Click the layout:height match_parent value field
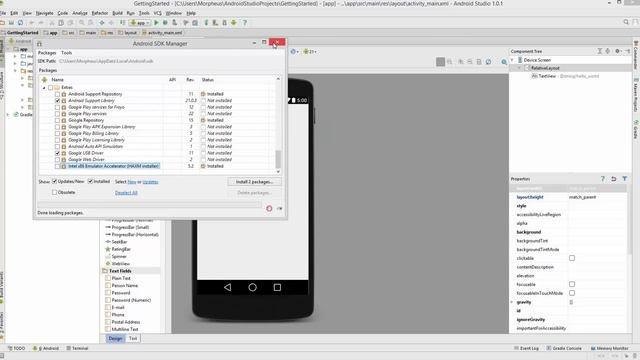This screenshot has width=640, height=360. (597, 197)
